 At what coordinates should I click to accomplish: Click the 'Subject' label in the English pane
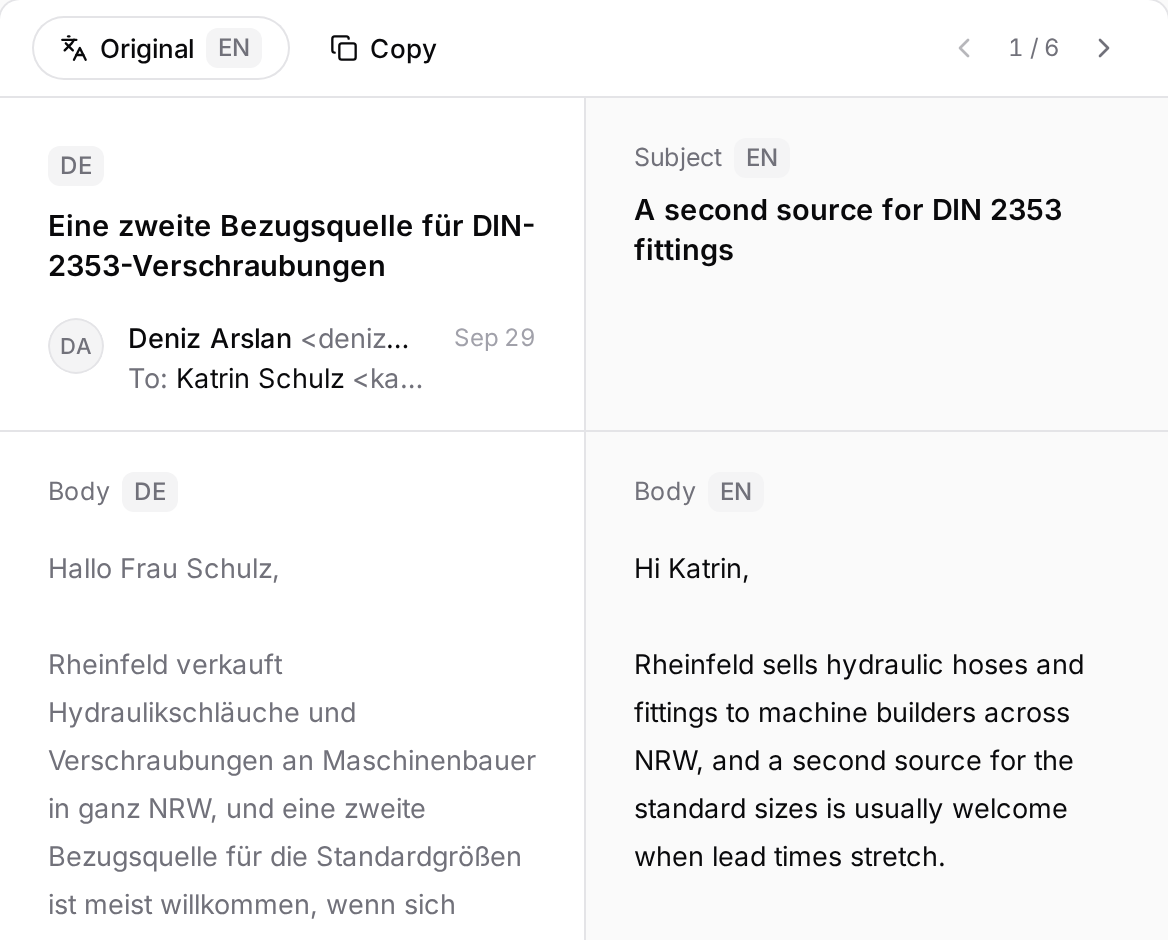[678, 158]
